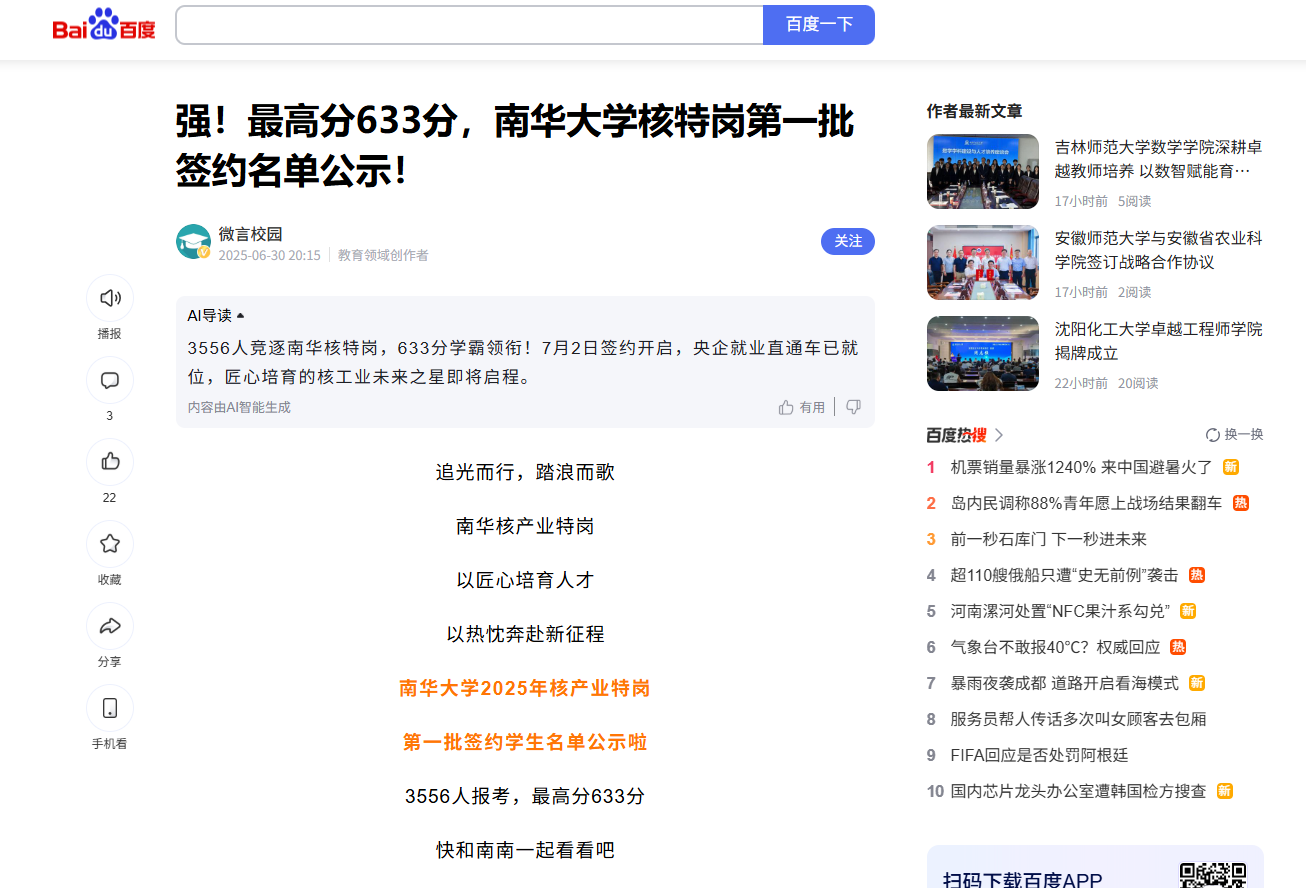Open the 沈阳化工大学卓越工程师学院 article link
Image resolution: width=1306 pixels, height=888 pixels.
point(1159,341)
